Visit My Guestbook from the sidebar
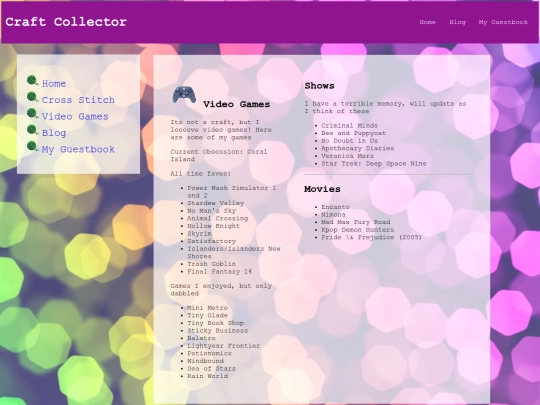The height and width of the screenshot is (405, 540). point(78,150)
